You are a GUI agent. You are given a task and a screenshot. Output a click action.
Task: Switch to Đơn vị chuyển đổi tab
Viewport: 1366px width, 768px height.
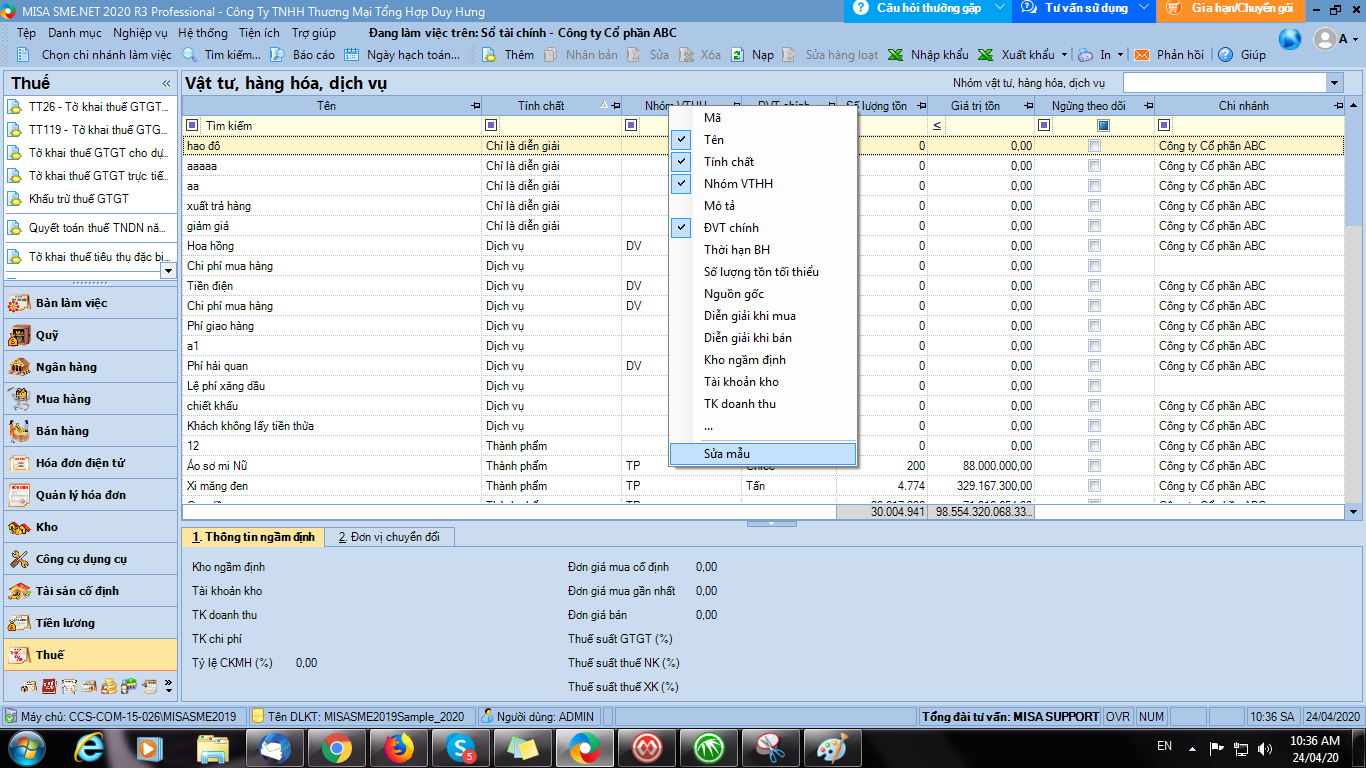pyautogui.click(x=389, y=537)
